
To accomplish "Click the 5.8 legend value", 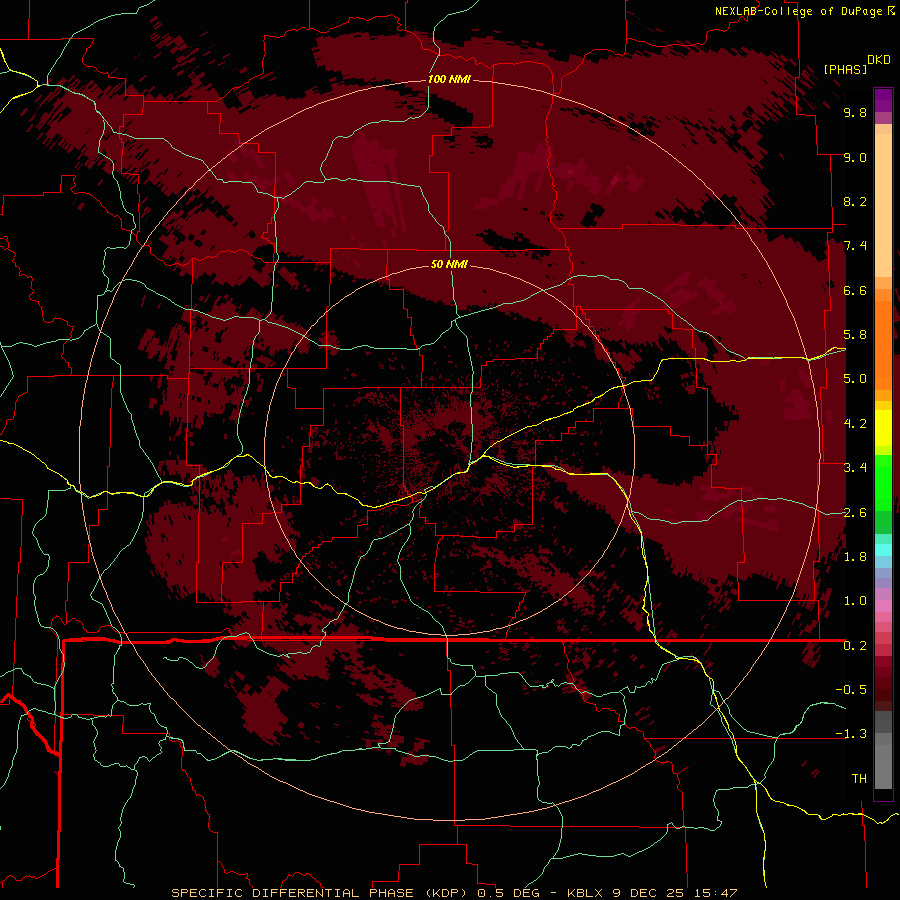I will point(855,335).
